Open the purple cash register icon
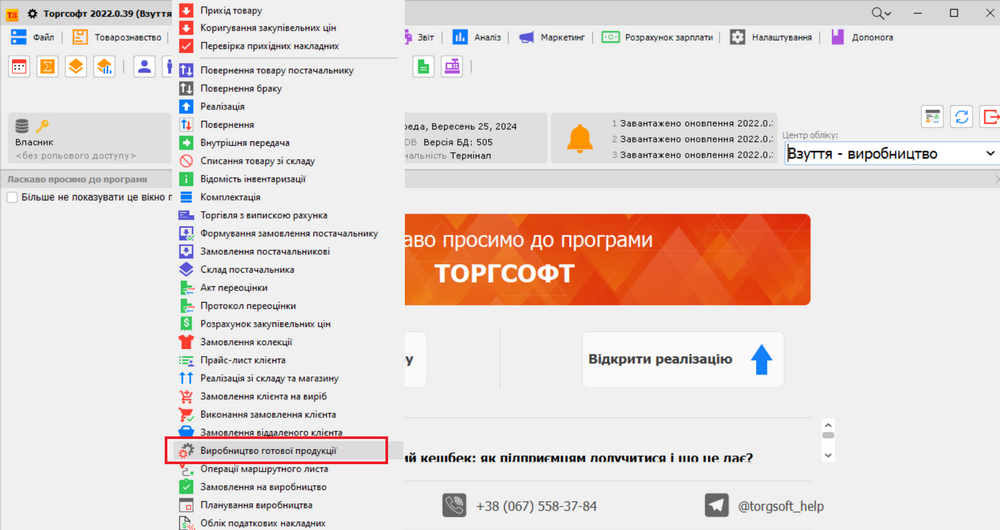The width and height of the screenshot is (1000, 530). click(452, 66)
